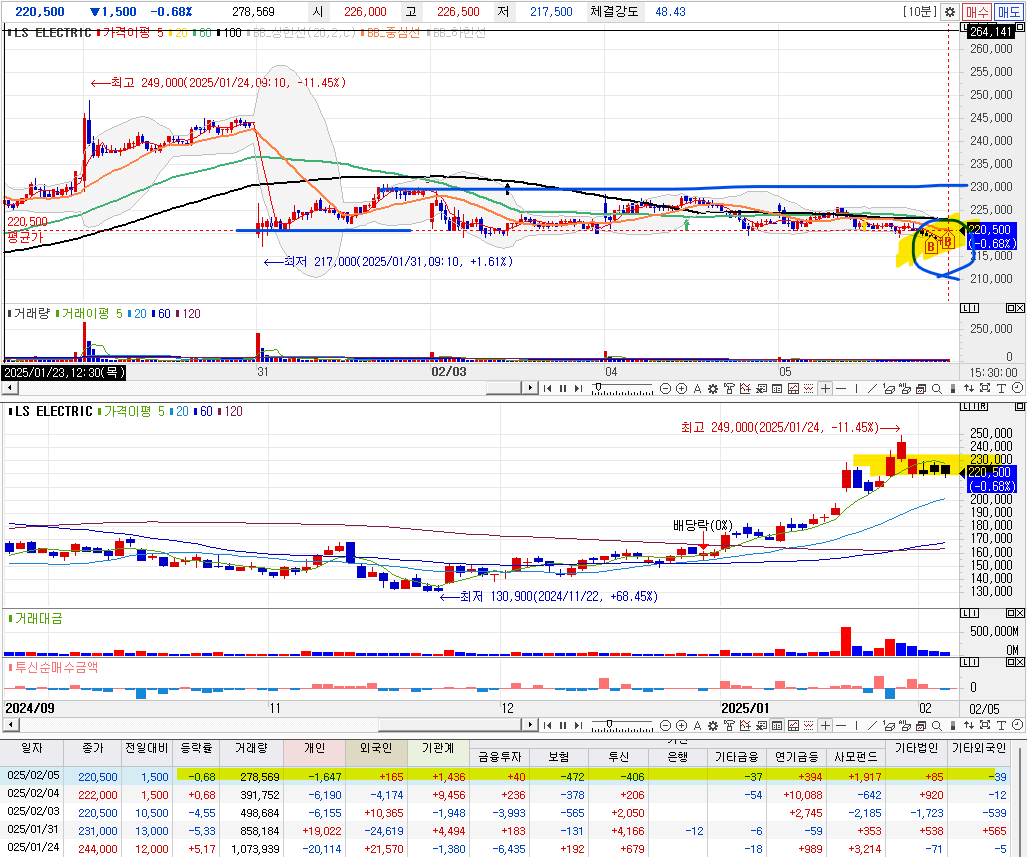Open chart settings gear beside 매수 button
Image resolution: width=1027 pixels, height=857 pixels.
pyautogui.click(x=950, y=12)
